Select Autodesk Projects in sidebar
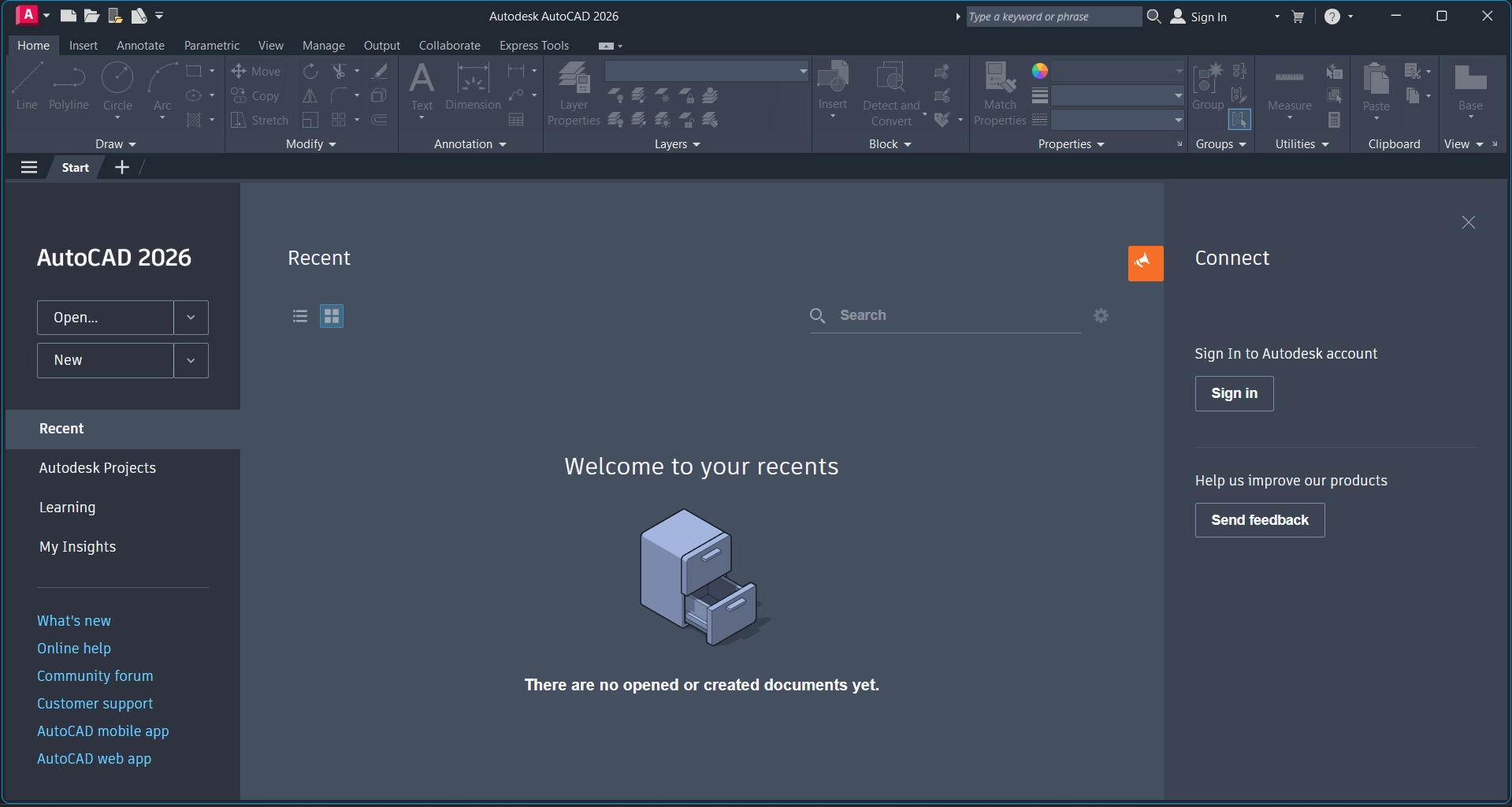 pyautogui.click(x=123, y=468)
